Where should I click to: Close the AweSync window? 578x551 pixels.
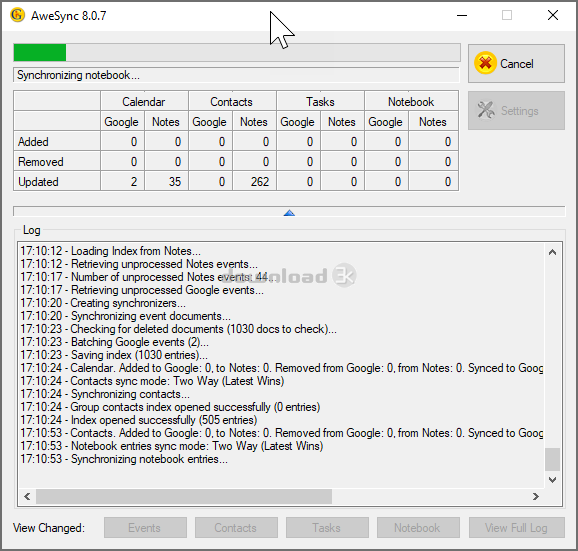coord(553,15)
